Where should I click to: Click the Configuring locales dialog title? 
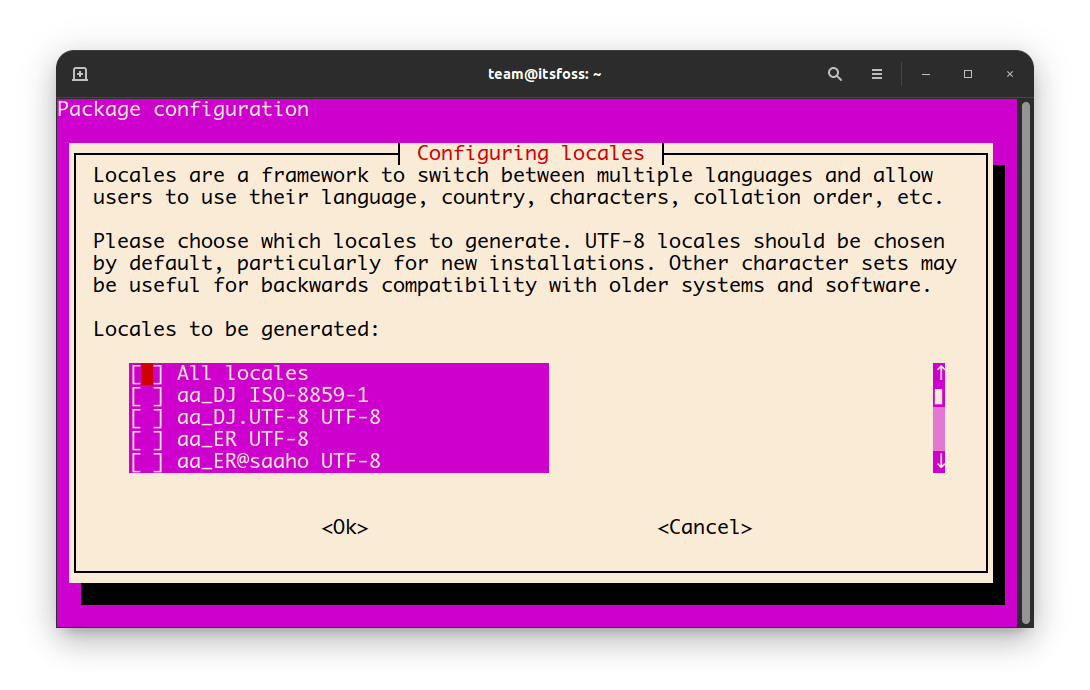pyautogui.click(x=530, y=152)
